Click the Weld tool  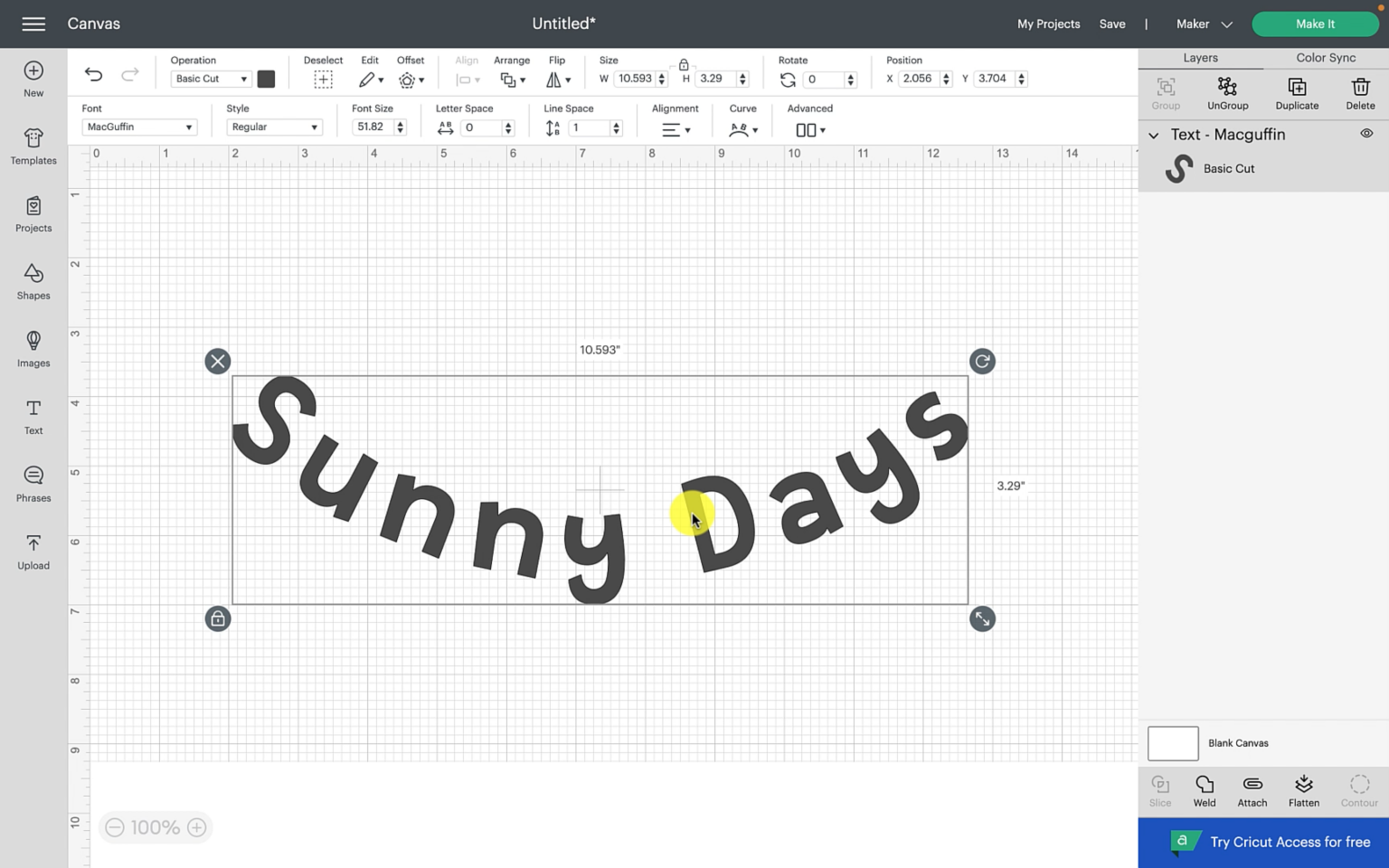pyautogui.click(x=1205, y=790)
